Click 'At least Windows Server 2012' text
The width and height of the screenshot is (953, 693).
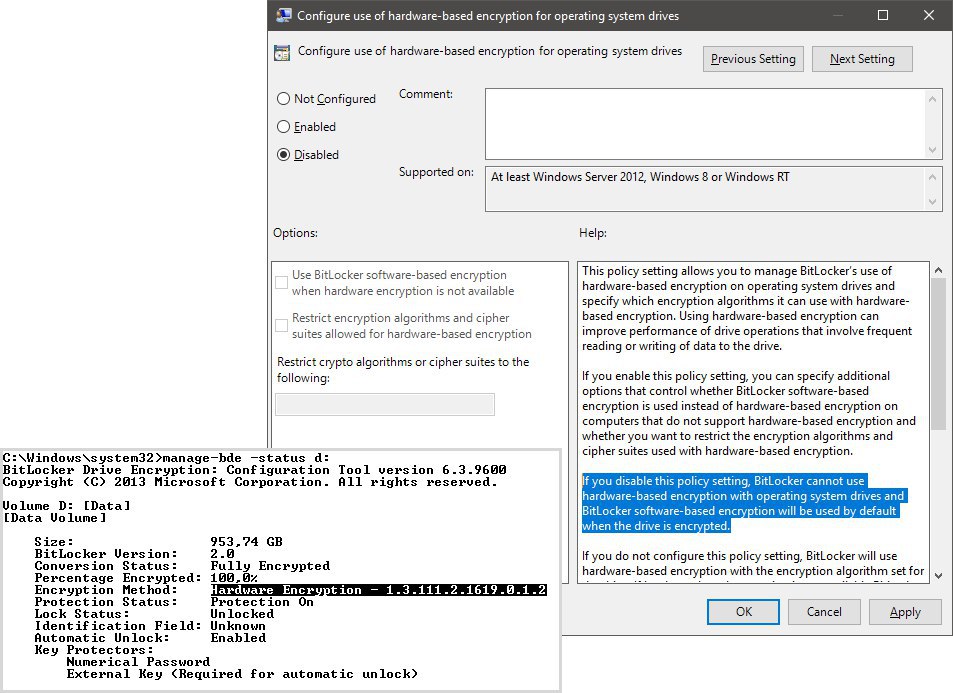tap(640, 177)
